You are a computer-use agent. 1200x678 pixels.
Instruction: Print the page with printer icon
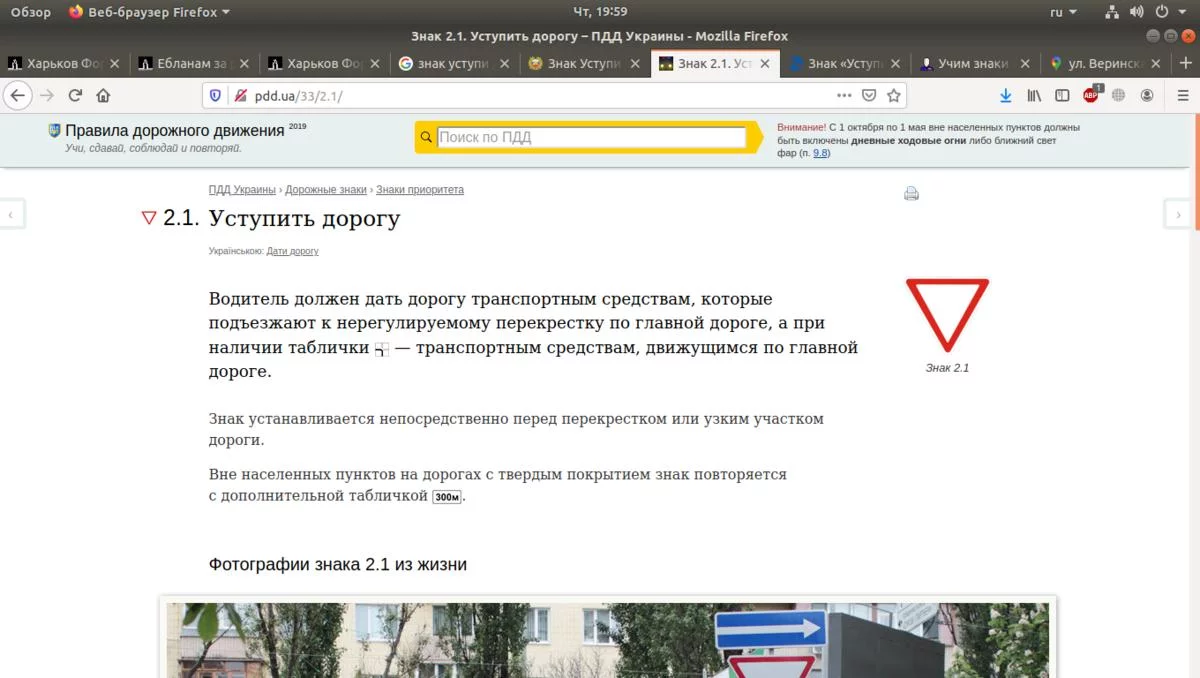pos(911,194)
